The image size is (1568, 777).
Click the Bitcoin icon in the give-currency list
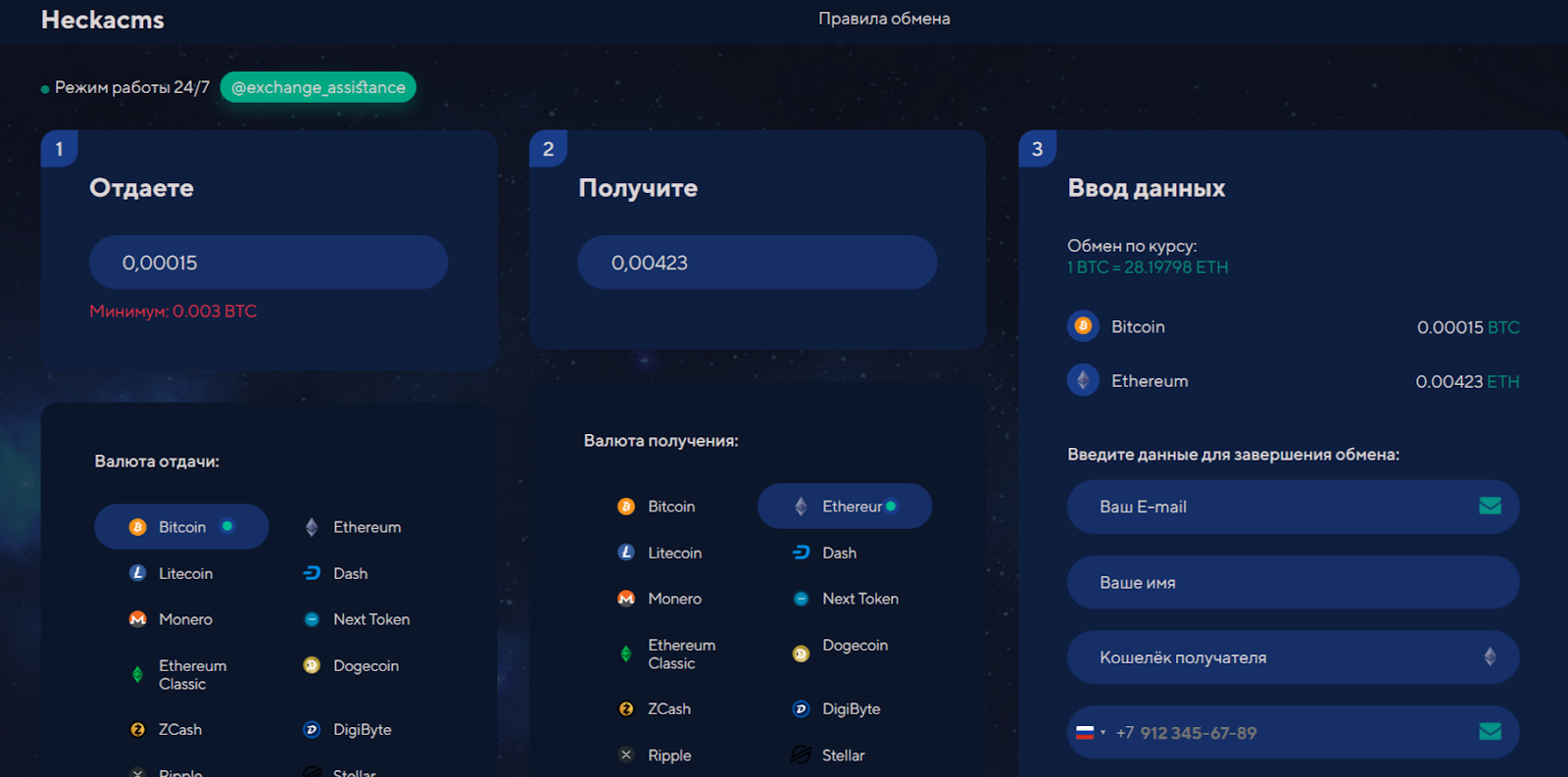click(x=138, y=527)
